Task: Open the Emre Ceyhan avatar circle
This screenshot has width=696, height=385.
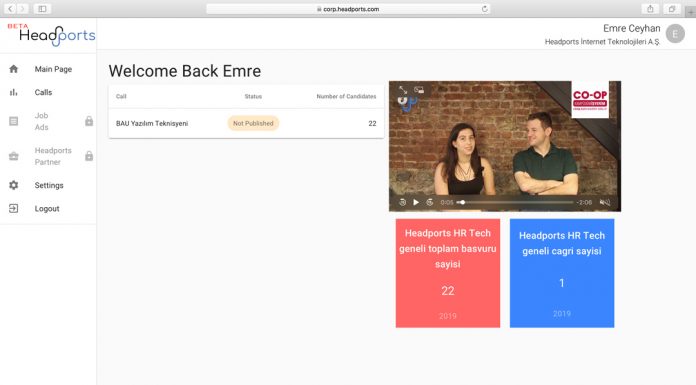Action: tap(675, 34)
